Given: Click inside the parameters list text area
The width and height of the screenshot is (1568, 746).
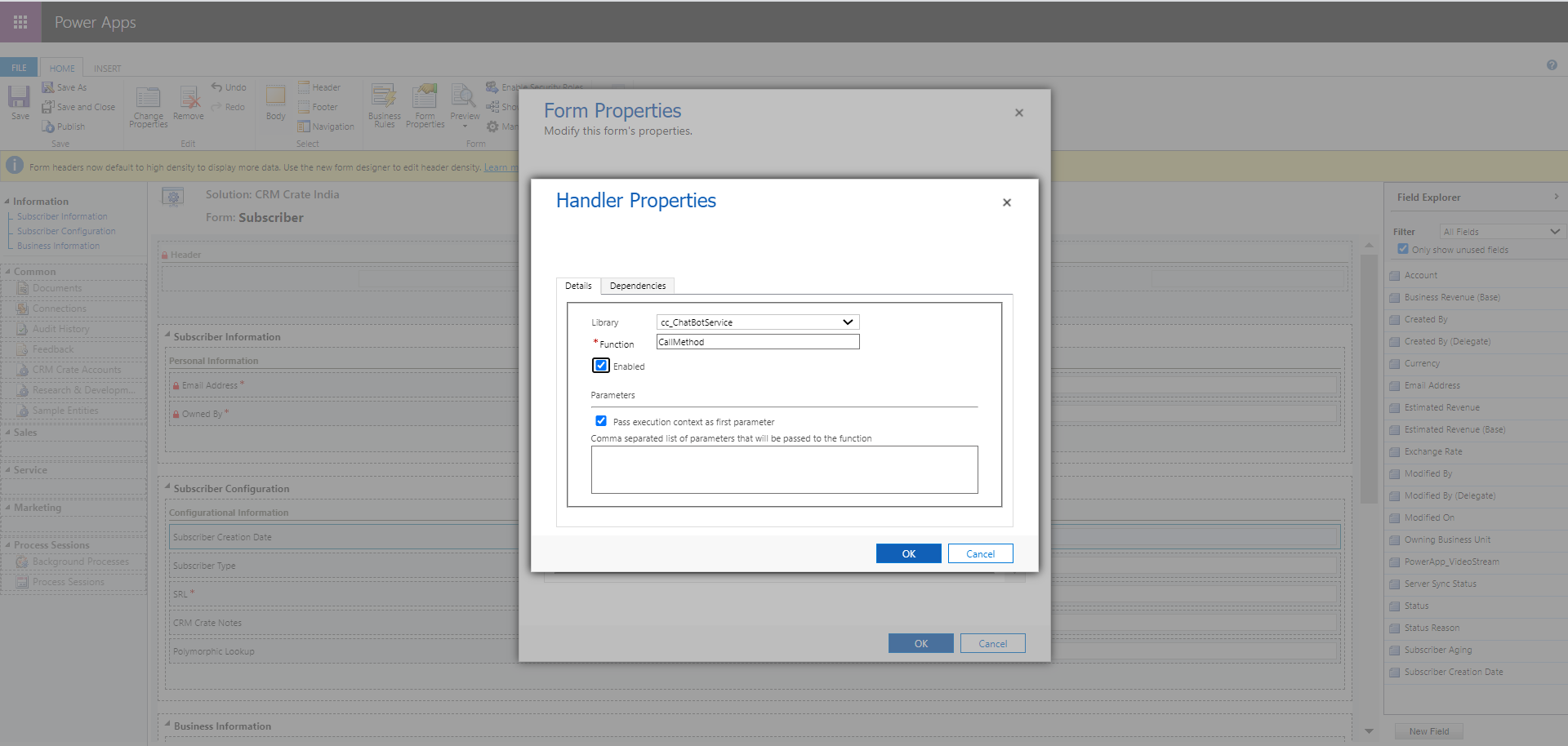Looking at the screenshot, I should (x=783, y=469).
